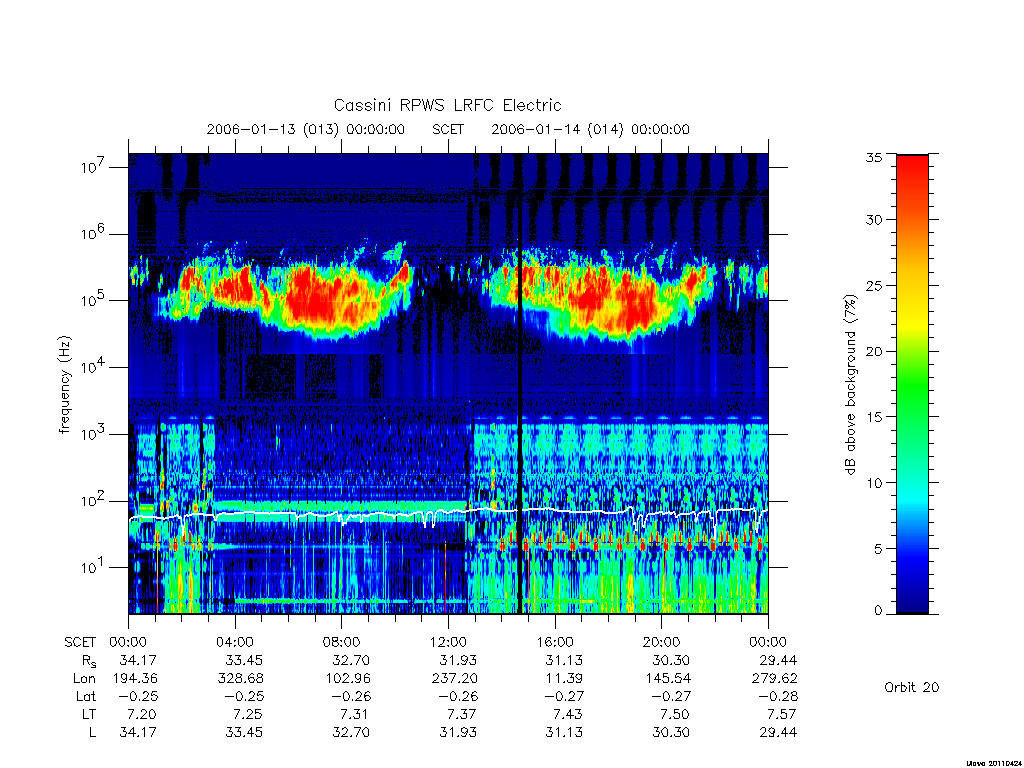Select the end timestamp "2006-01-14 (014) 00:00:00"
Viewport: 1024px width, 768px height.
tap(590, 129)
